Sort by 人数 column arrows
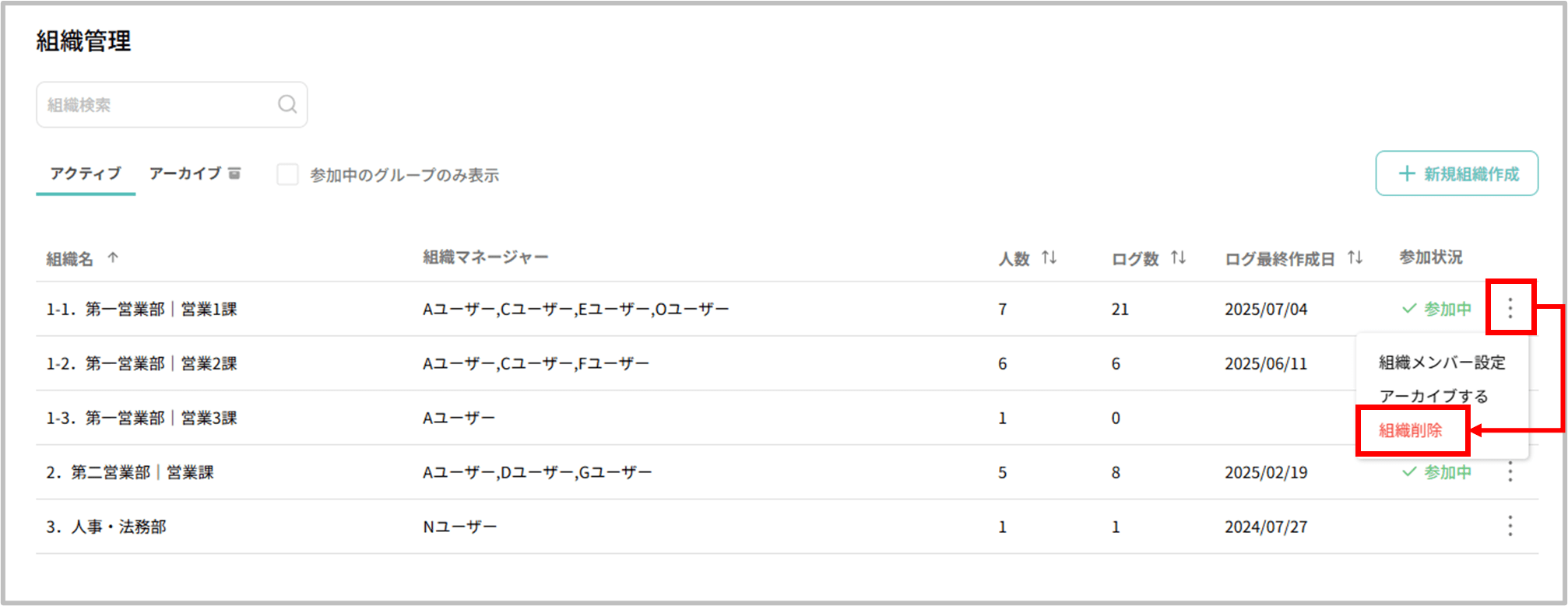1568x606 pixels. coord(1049,257)
